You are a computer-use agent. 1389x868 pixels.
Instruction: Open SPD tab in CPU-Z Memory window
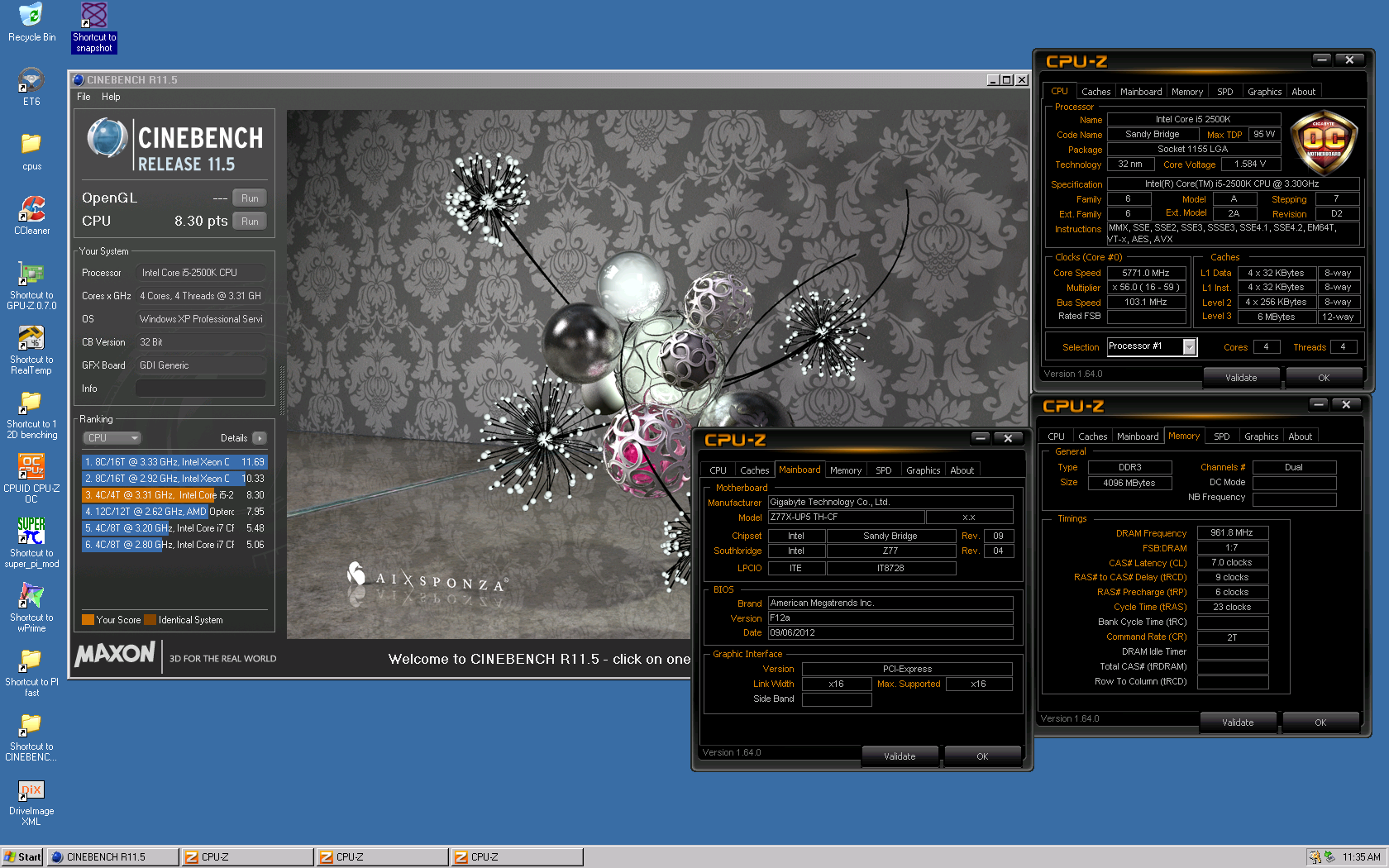pos(1222,436)
